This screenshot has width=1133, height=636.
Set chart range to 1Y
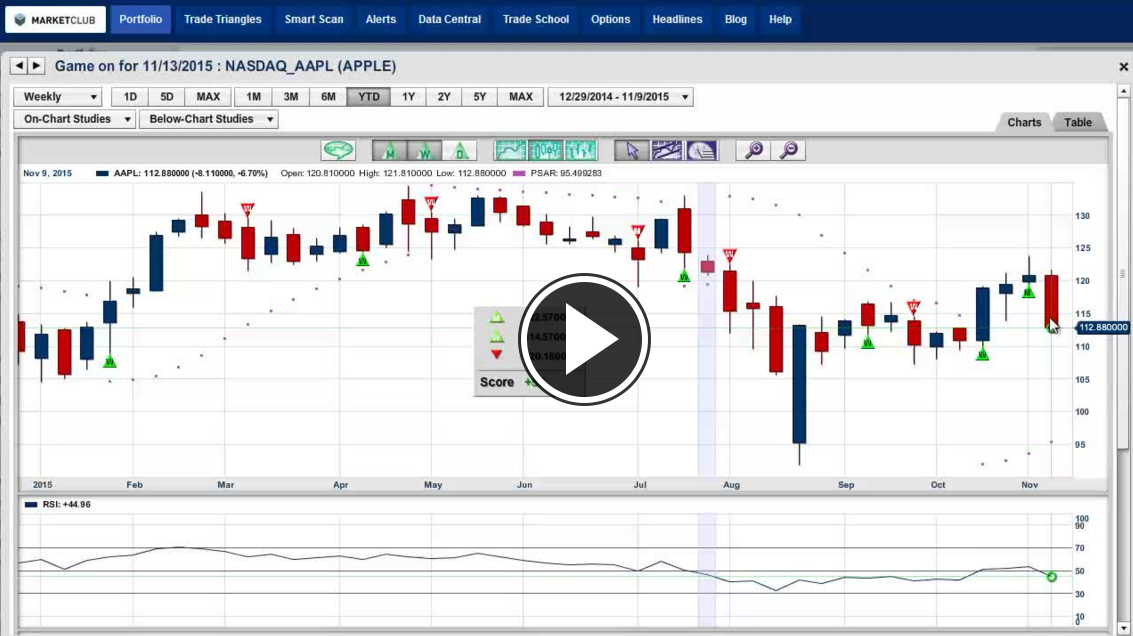[408, 97]
